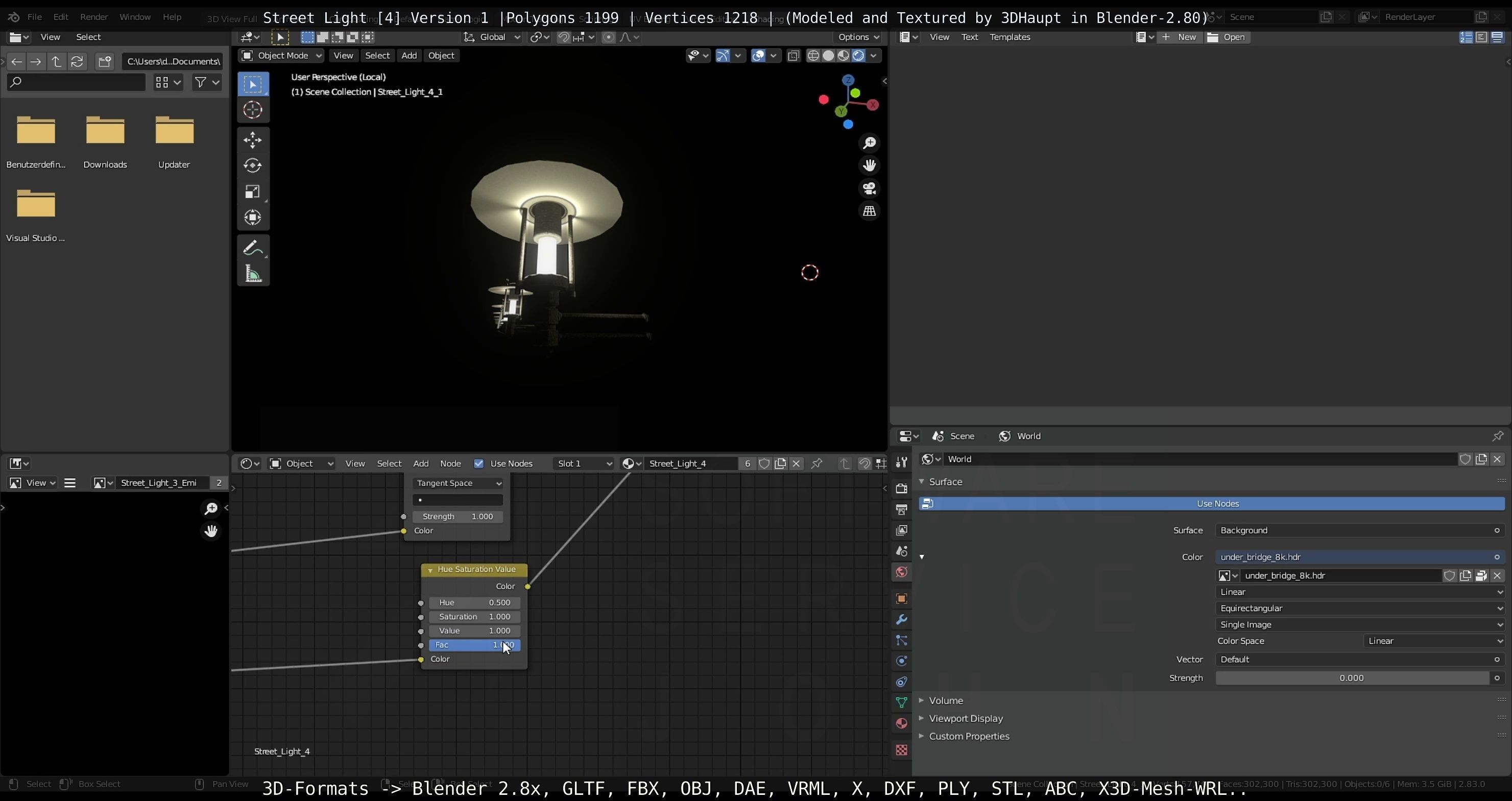
Task: Expand the Volume panel
Action: pyautogui.click(x=946, y=700)
